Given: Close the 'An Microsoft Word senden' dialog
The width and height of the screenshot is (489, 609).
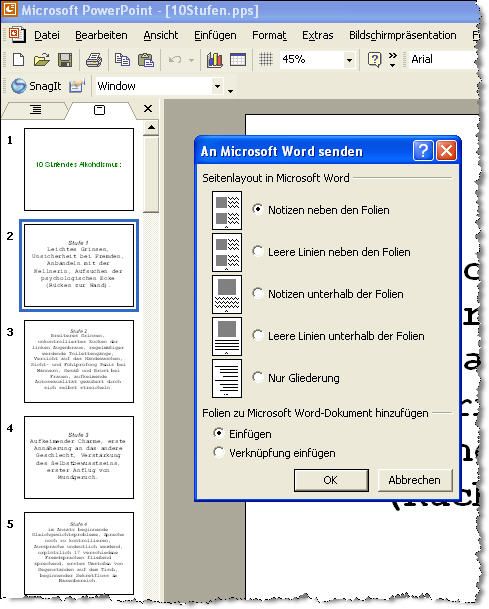Looking at the screenshot, I should [x=446, y=150].
